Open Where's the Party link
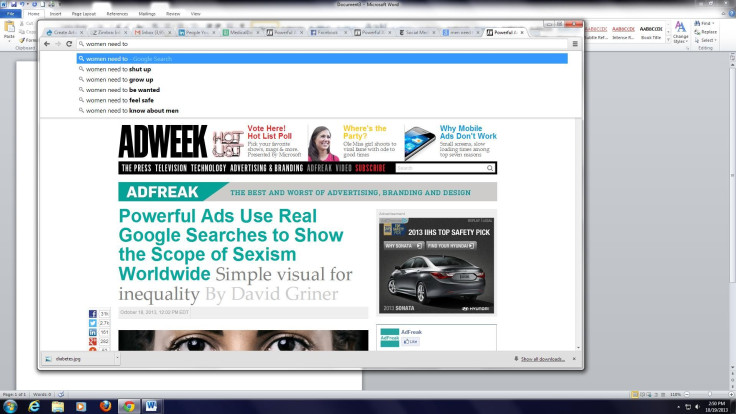This screenshot has height=414, width=736. pos(365,132)
